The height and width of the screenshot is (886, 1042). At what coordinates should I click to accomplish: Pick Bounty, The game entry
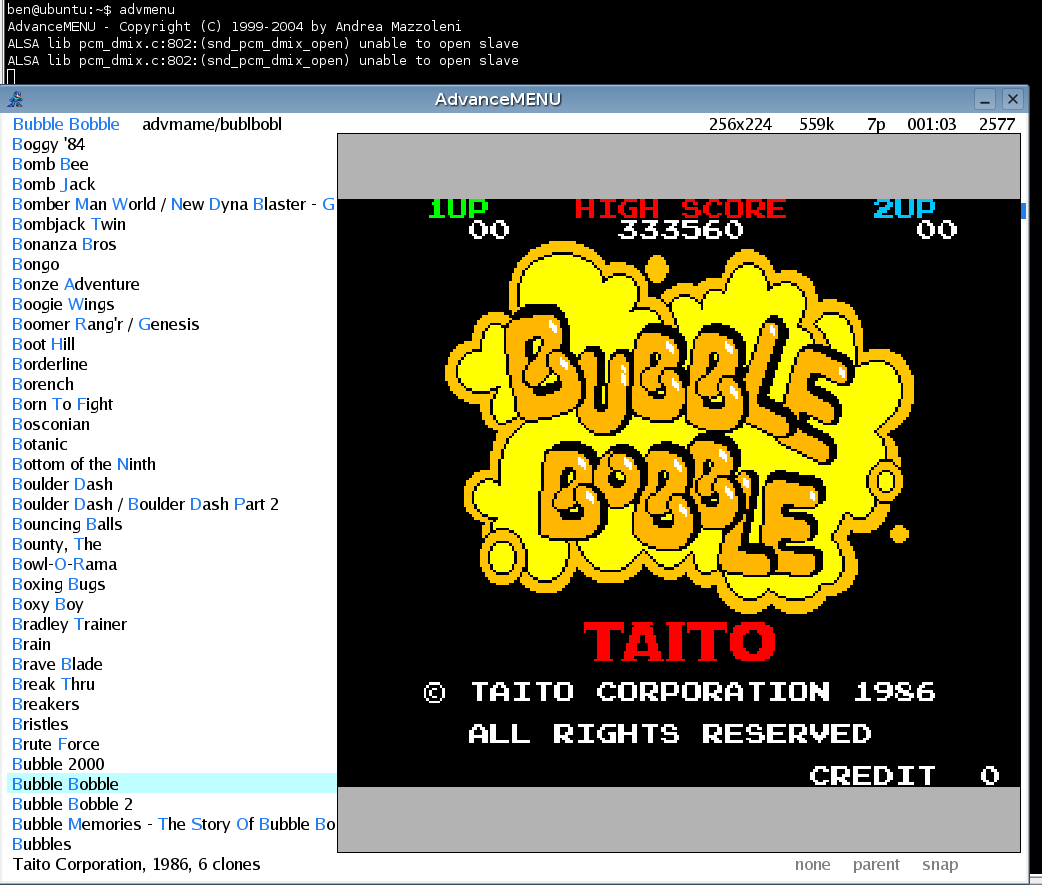pyautogui.click(x=56, y=544)
